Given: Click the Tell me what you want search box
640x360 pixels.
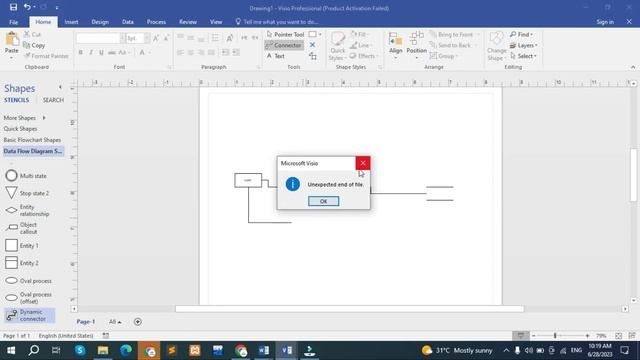Looking at the screenshot, I should point(278,22).
